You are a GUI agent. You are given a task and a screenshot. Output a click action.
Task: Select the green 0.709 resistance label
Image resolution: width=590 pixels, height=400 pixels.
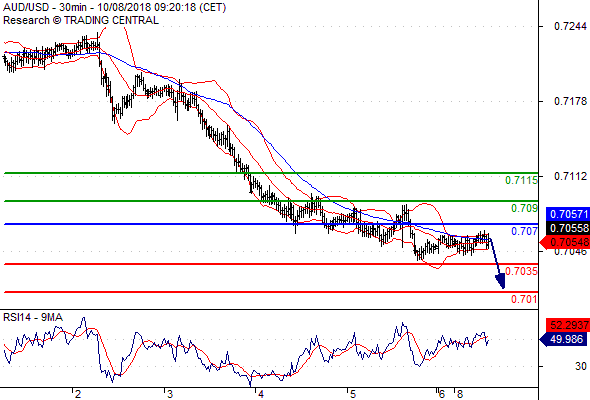pos(524,208)
